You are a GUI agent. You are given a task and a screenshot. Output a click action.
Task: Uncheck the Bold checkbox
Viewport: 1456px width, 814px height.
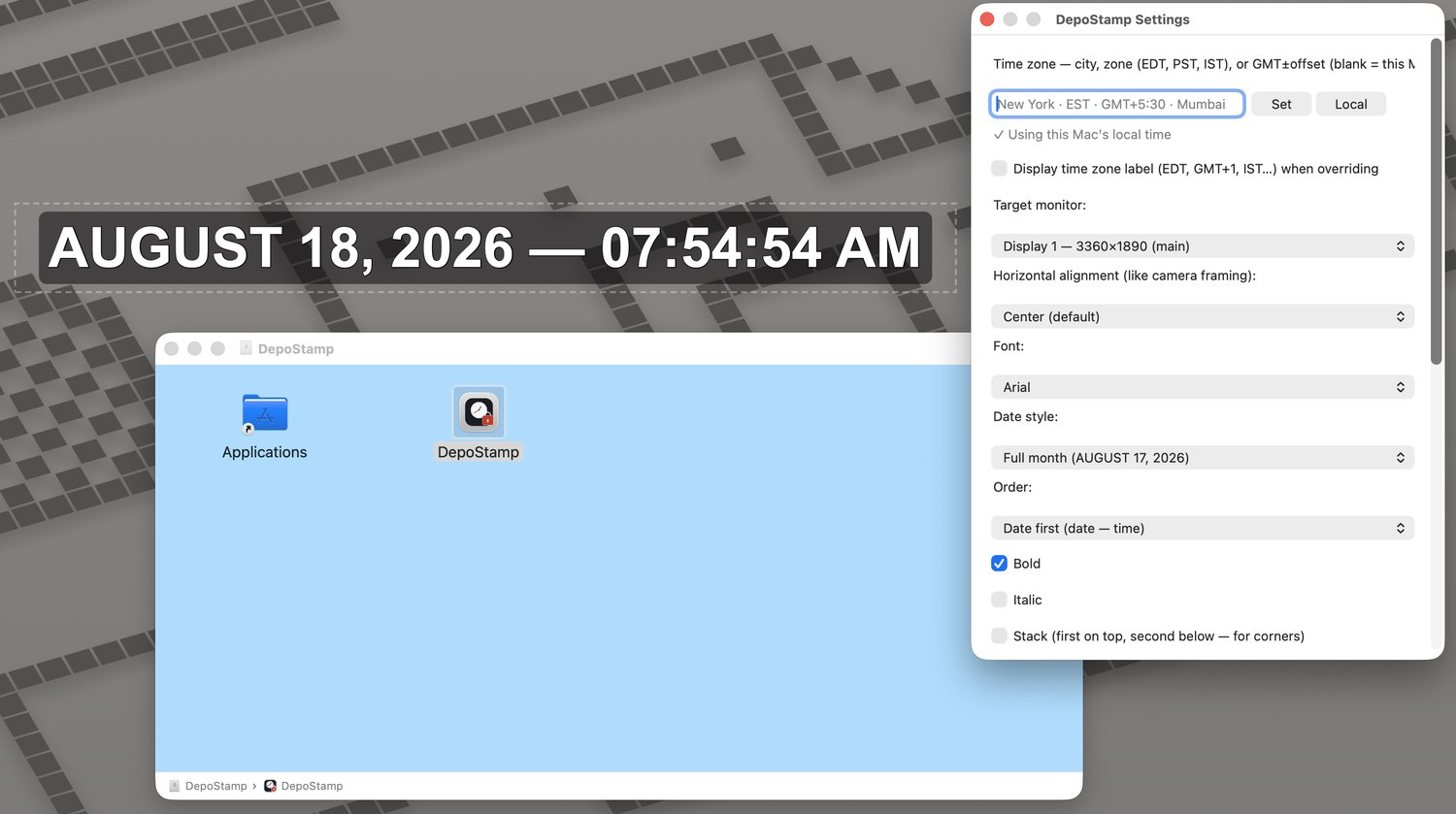(x=999, y=564)
